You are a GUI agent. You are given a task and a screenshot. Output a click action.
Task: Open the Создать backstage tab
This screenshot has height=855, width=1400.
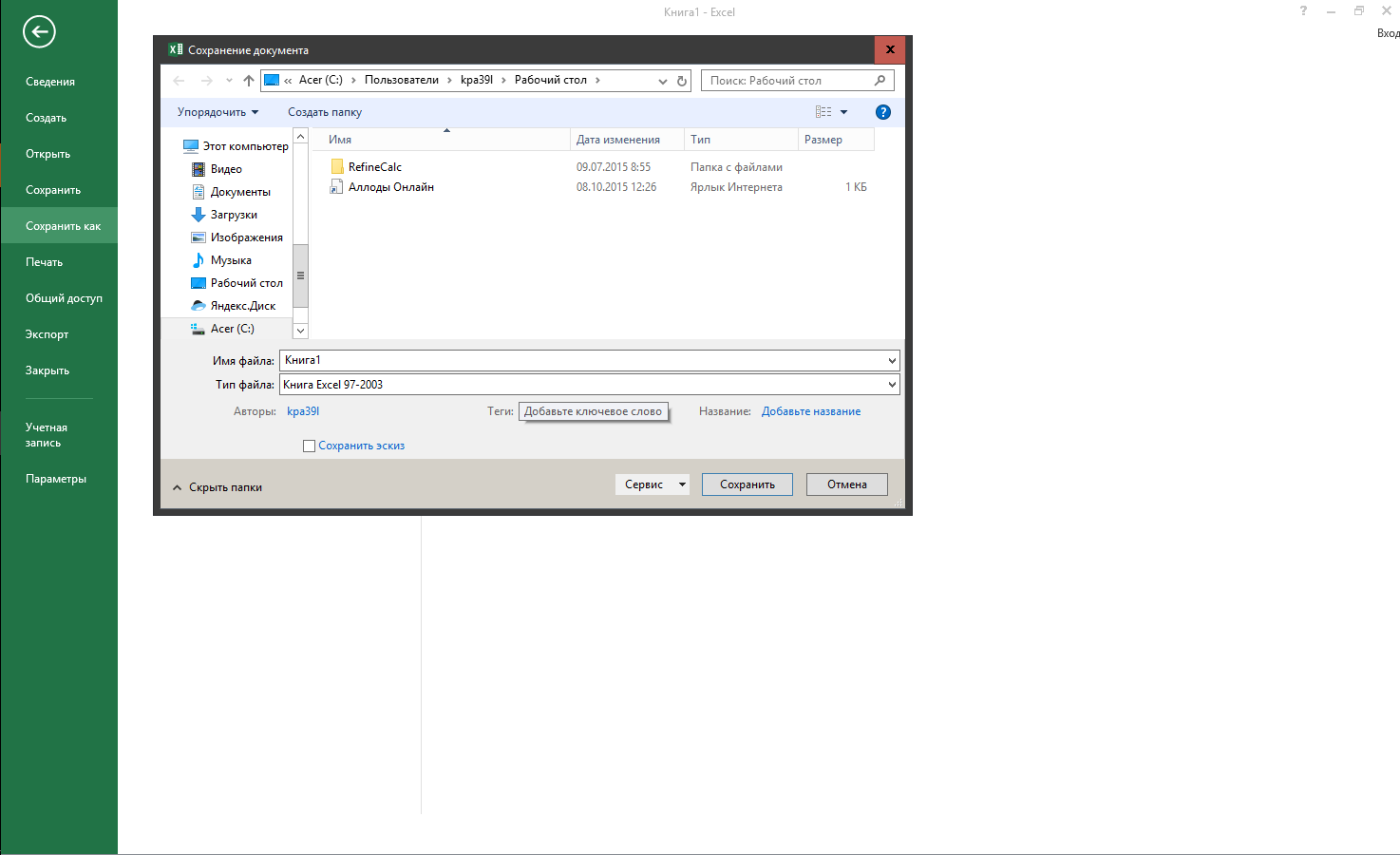coord(59,118)
